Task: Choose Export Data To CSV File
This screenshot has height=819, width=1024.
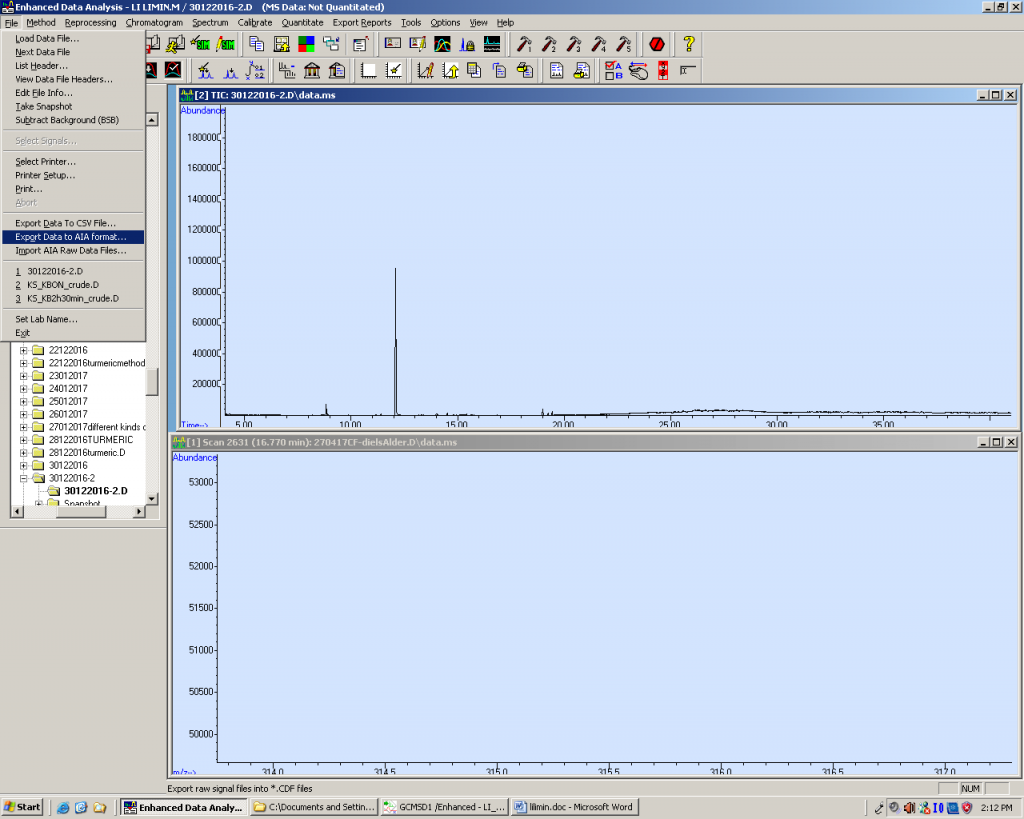Action: coord(65,223)
